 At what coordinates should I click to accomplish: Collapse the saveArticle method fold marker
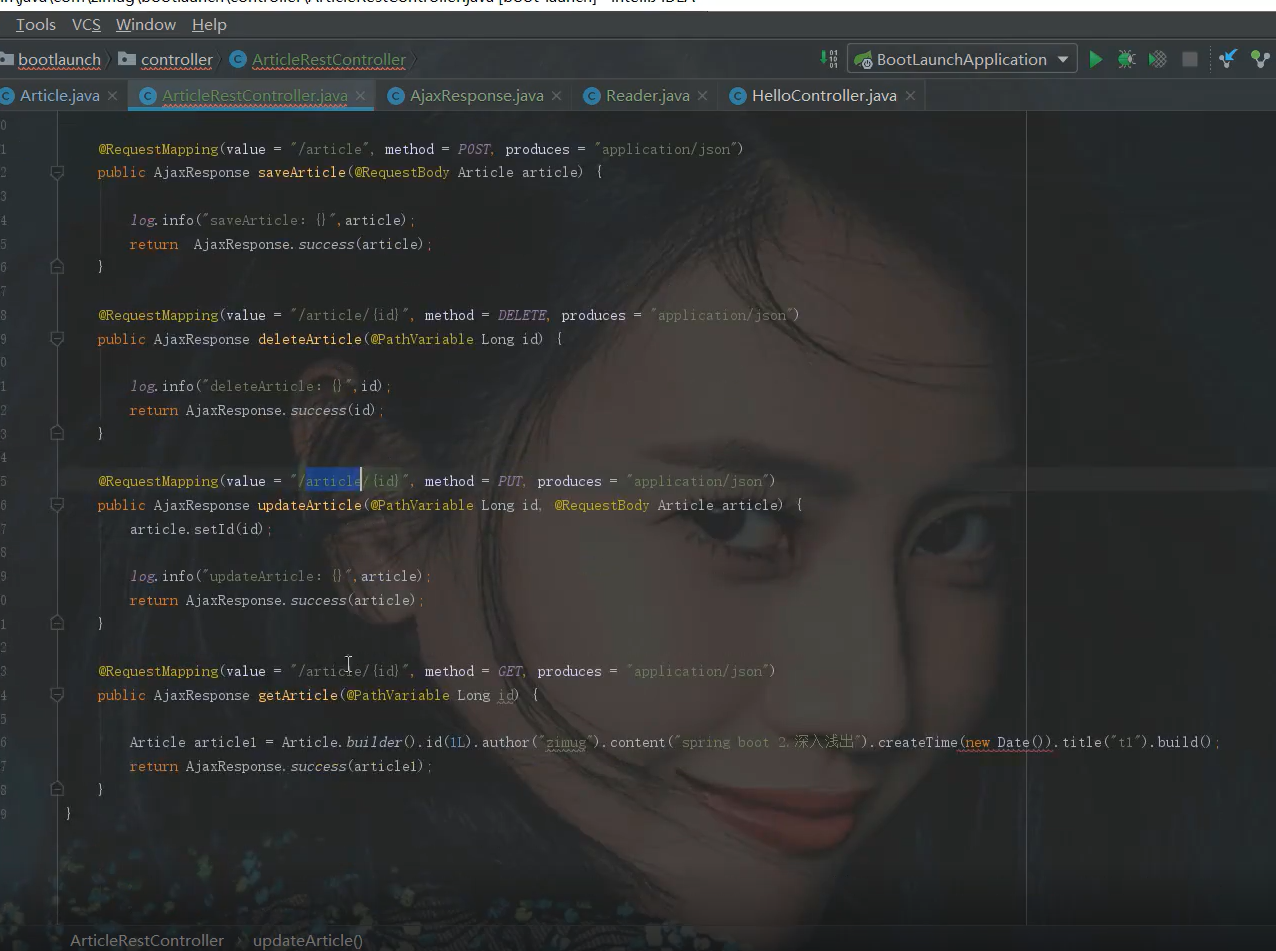tap(57, 172)
